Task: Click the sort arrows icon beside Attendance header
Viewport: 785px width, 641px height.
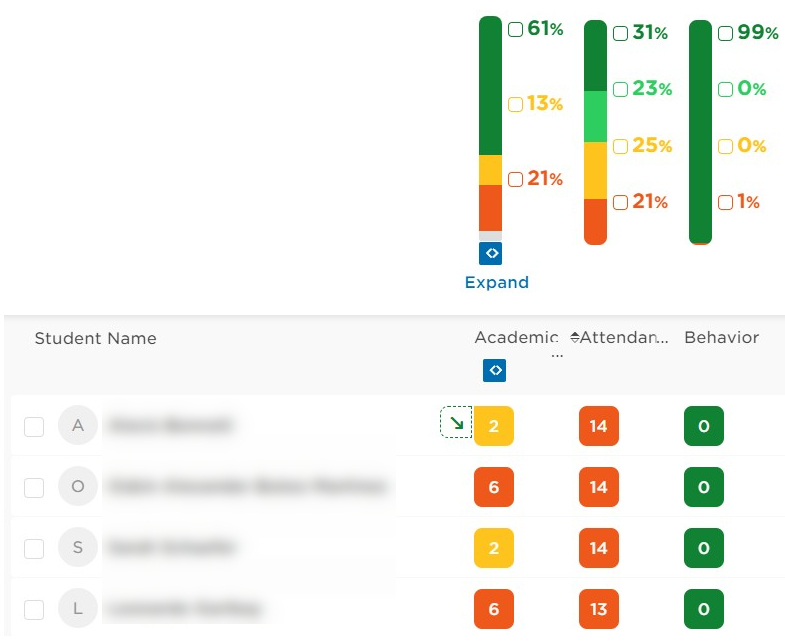Action: pos(575,338)
